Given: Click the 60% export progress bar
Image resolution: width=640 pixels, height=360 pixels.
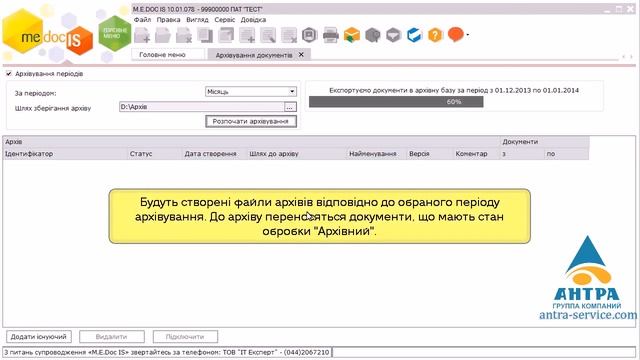Looking at the screenshot, I should click(396, 102).
